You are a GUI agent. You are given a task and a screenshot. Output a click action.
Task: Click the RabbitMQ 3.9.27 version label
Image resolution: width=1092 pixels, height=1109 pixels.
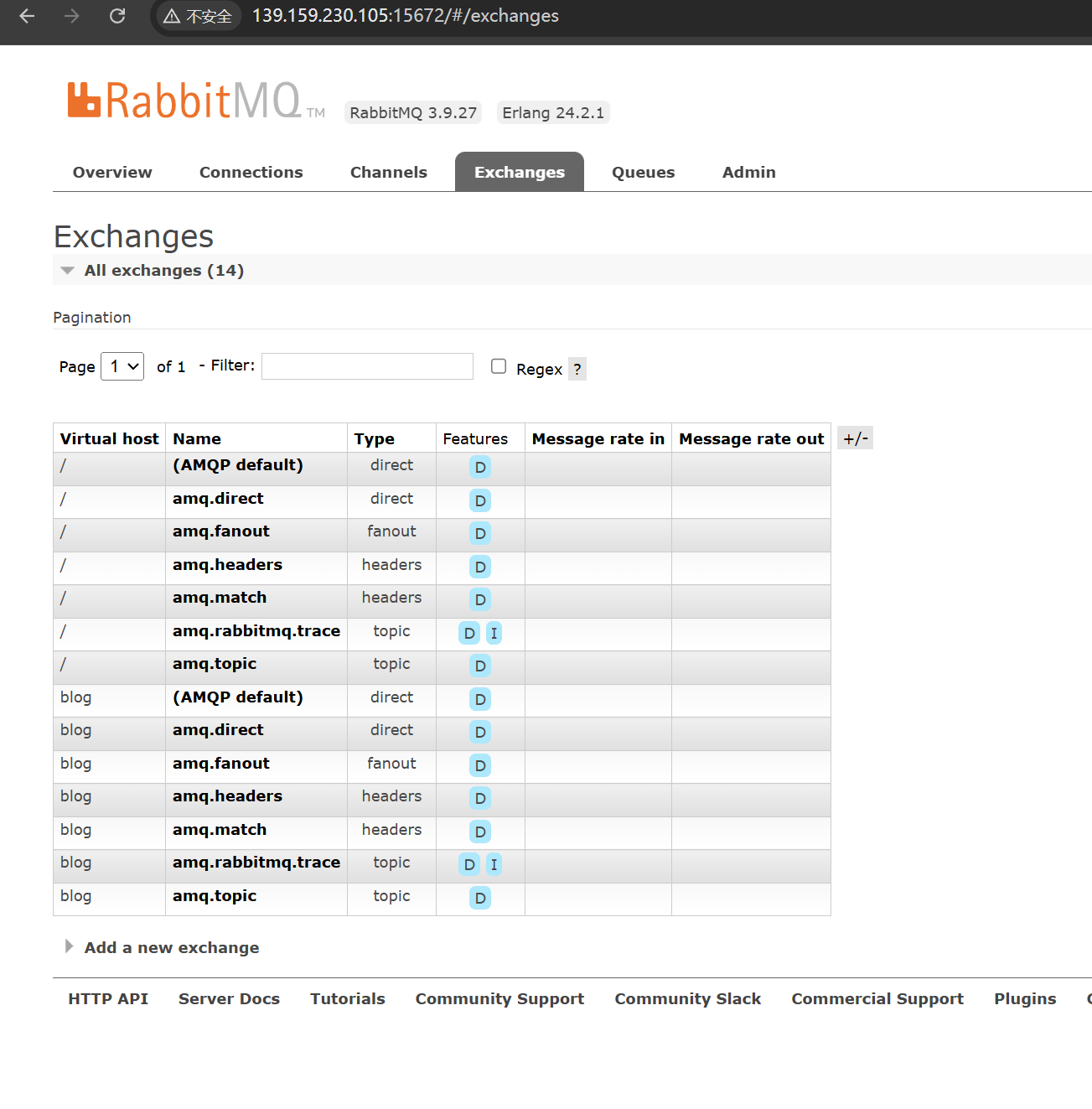pyautogui.click(x=413, y=112)
